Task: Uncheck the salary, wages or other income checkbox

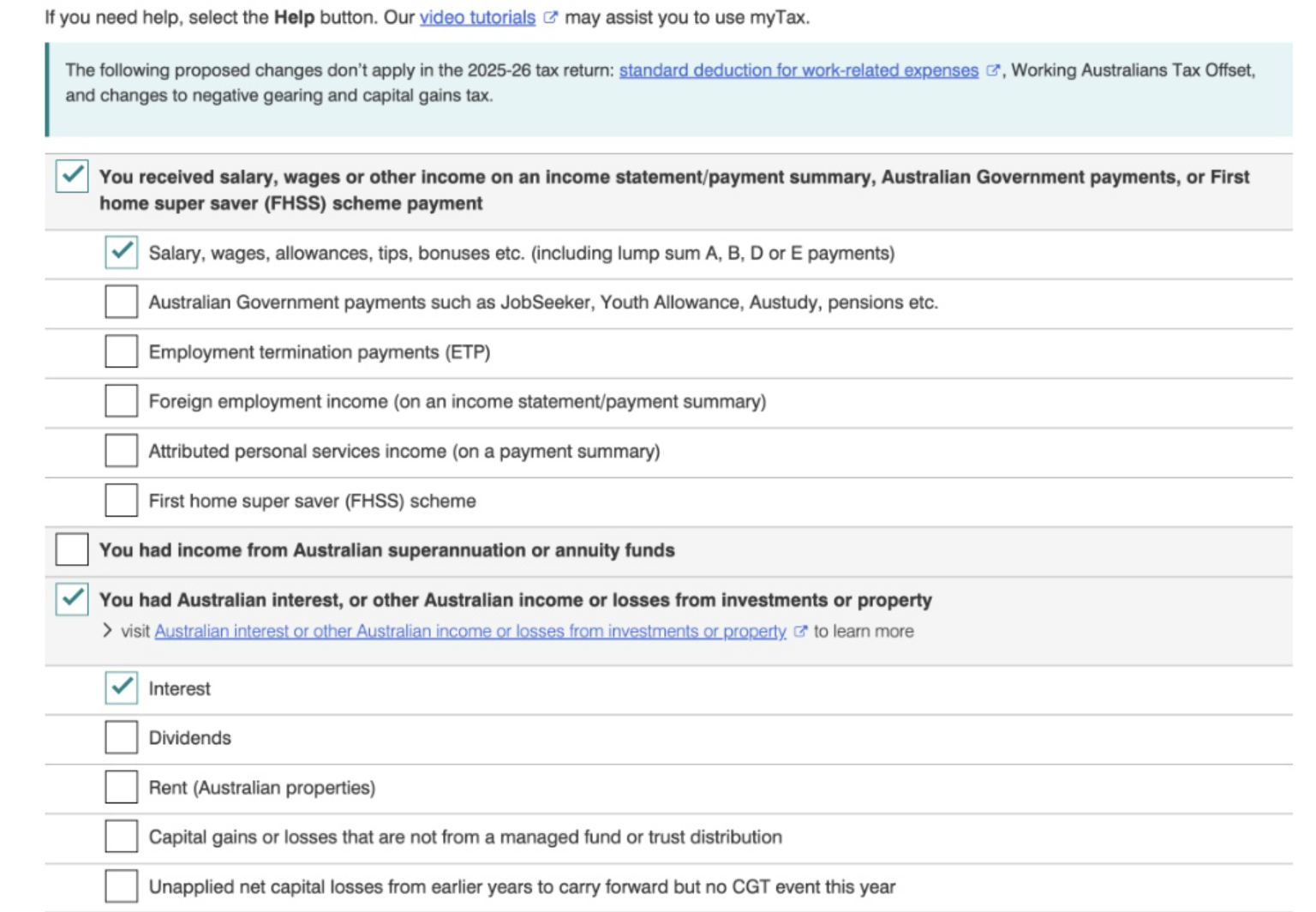Action: [72, 176]
